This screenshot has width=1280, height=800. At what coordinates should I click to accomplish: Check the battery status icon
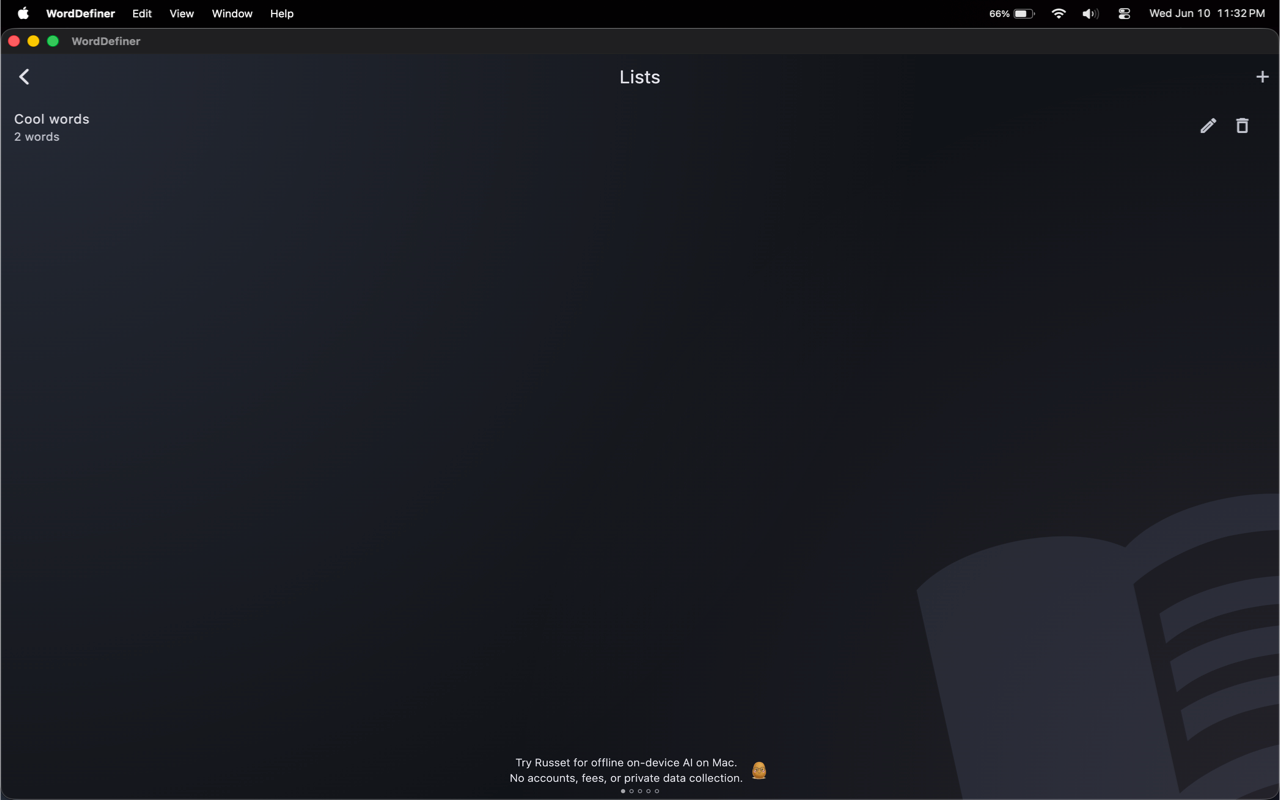[x=1023, y=13]
